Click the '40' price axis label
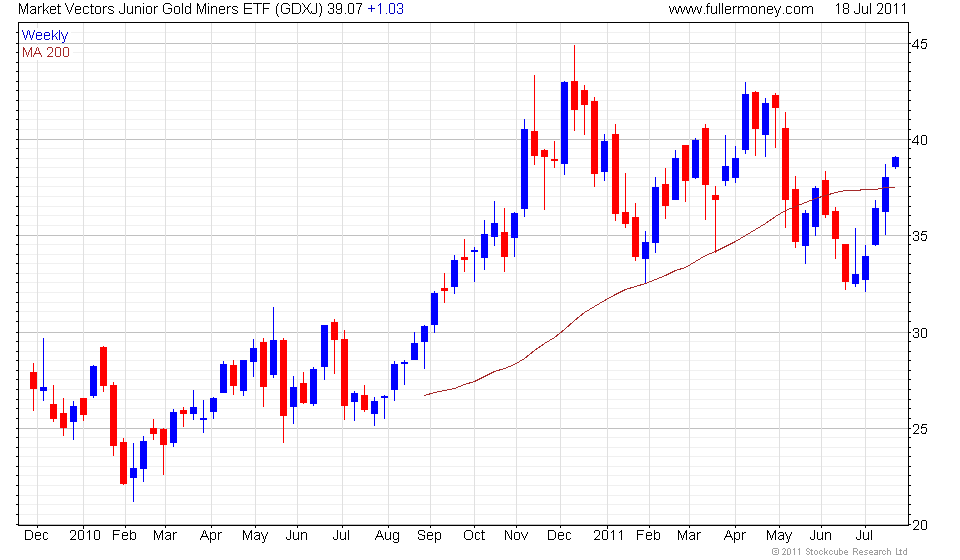 (920, 140)
